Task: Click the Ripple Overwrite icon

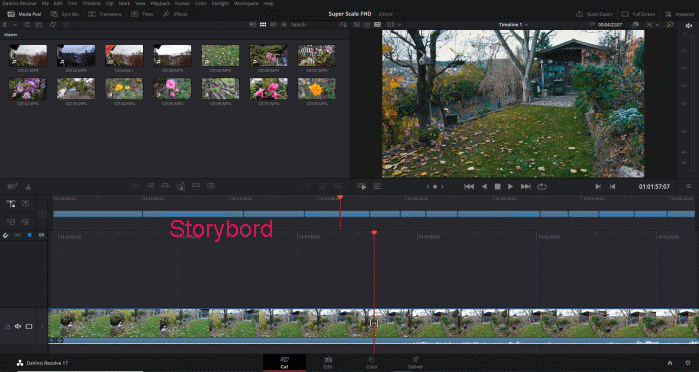Action: click(x=165, y=186)
